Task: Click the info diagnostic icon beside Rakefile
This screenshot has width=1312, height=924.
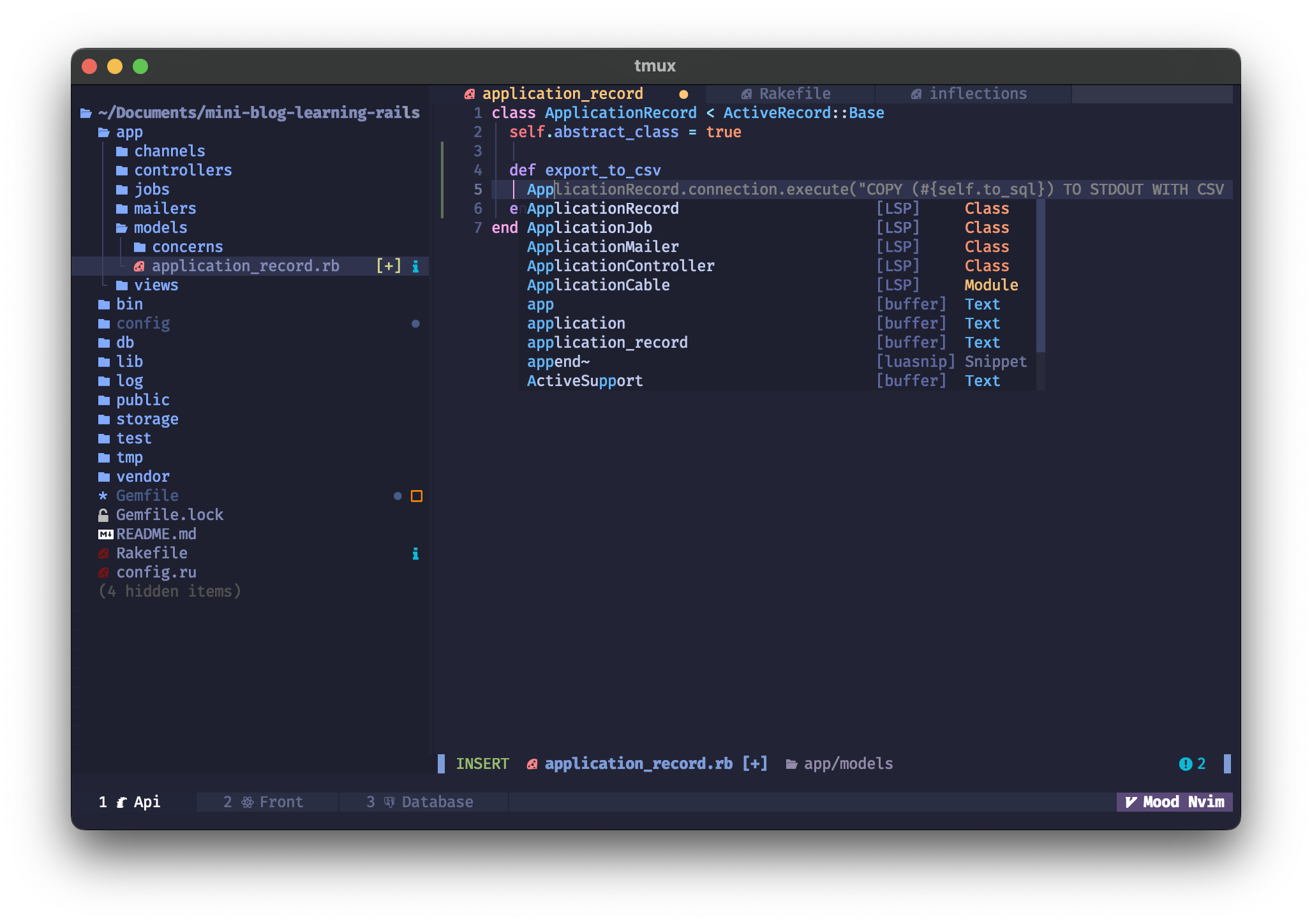Action: pos(415,553)
